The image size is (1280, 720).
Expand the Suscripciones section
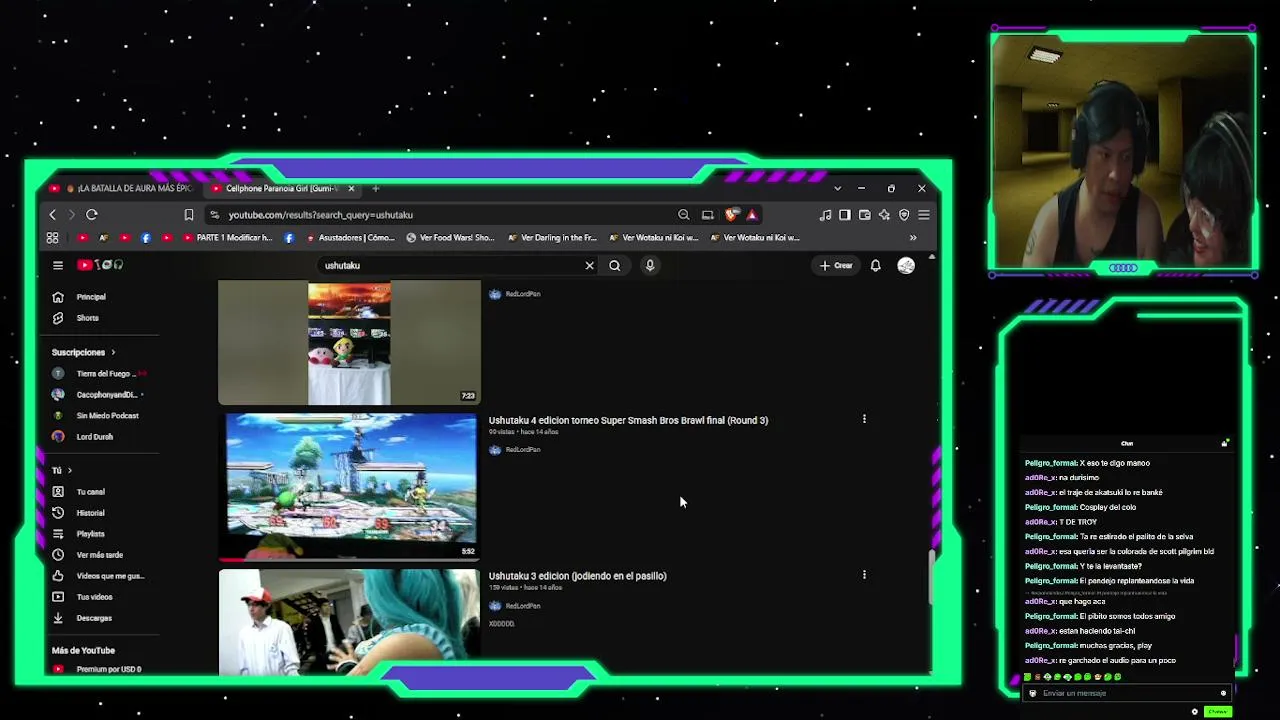coord(83,352)
